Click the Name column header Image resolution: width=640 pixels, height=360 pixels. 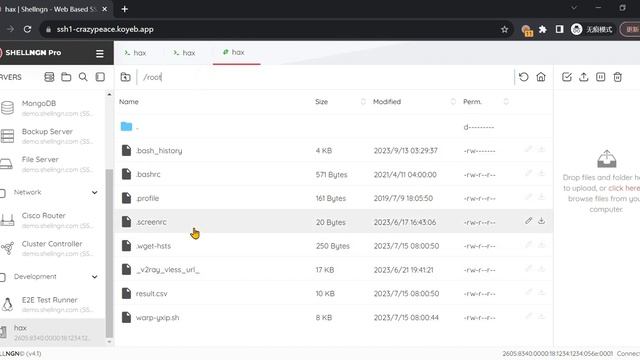click(x=129, y=102)
